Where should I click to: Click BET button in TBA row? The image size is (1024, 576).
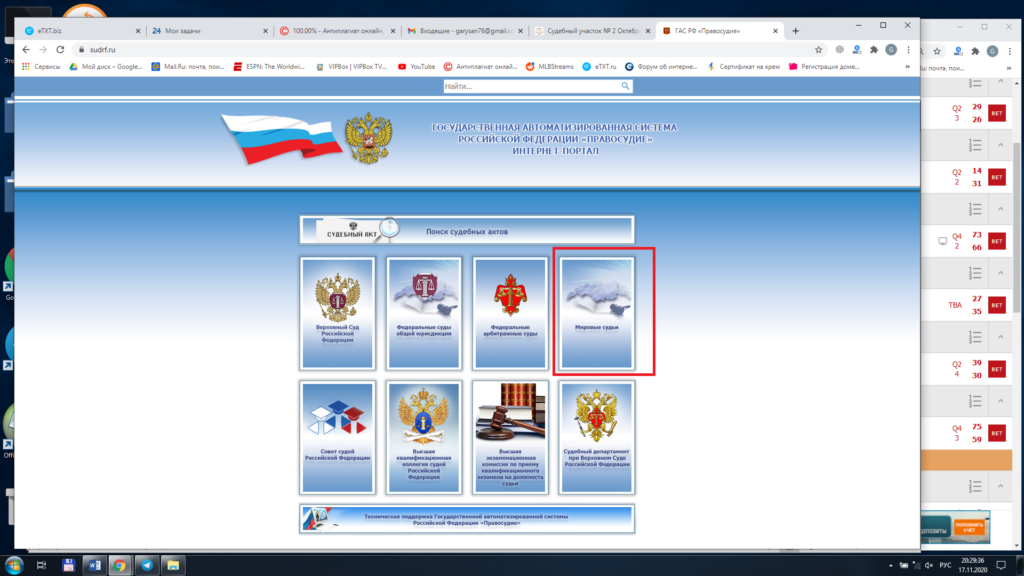coord(997,305)
